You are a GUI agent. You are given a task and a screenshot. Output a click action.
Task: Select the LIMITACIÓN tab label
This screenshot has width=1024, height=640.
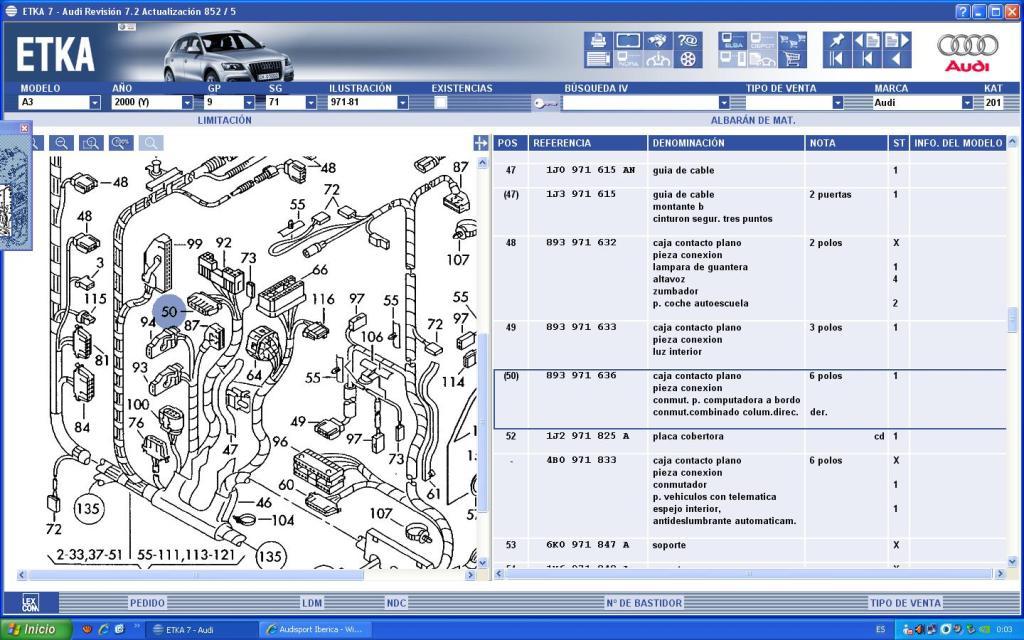click(x=225, y=120)
